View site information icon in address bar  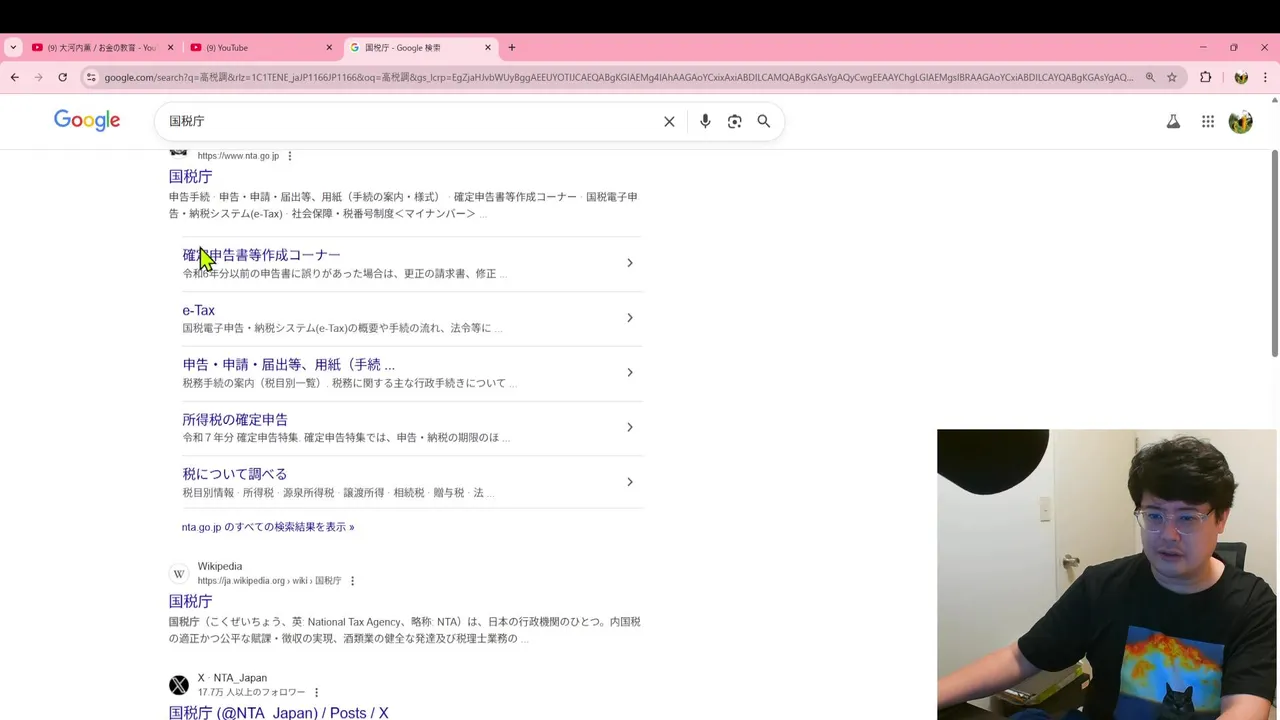tap(91, 77)
